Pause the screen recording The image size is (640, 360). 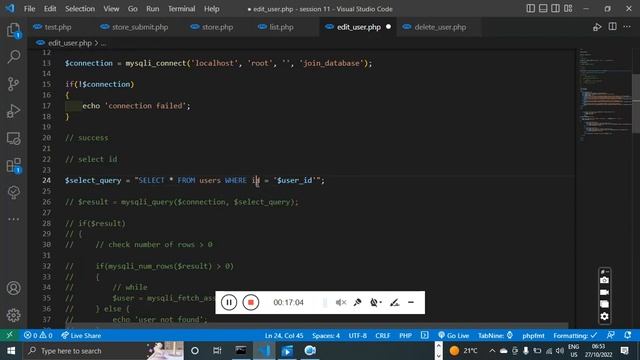click(229, 302)
